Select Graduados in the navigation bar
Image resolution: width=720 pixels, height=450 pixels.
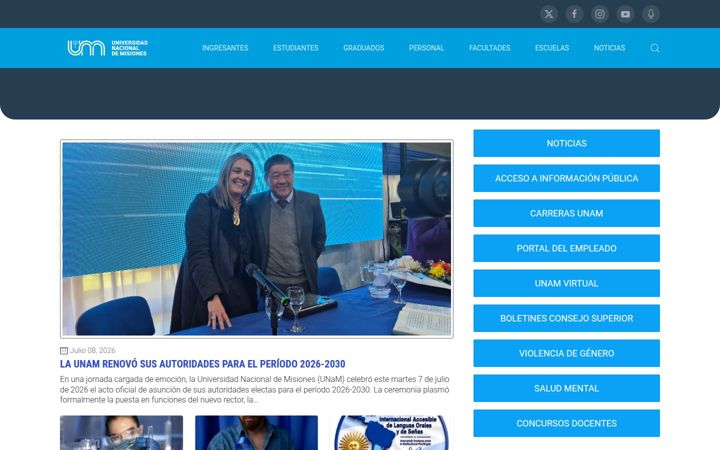tap(364, 48)
